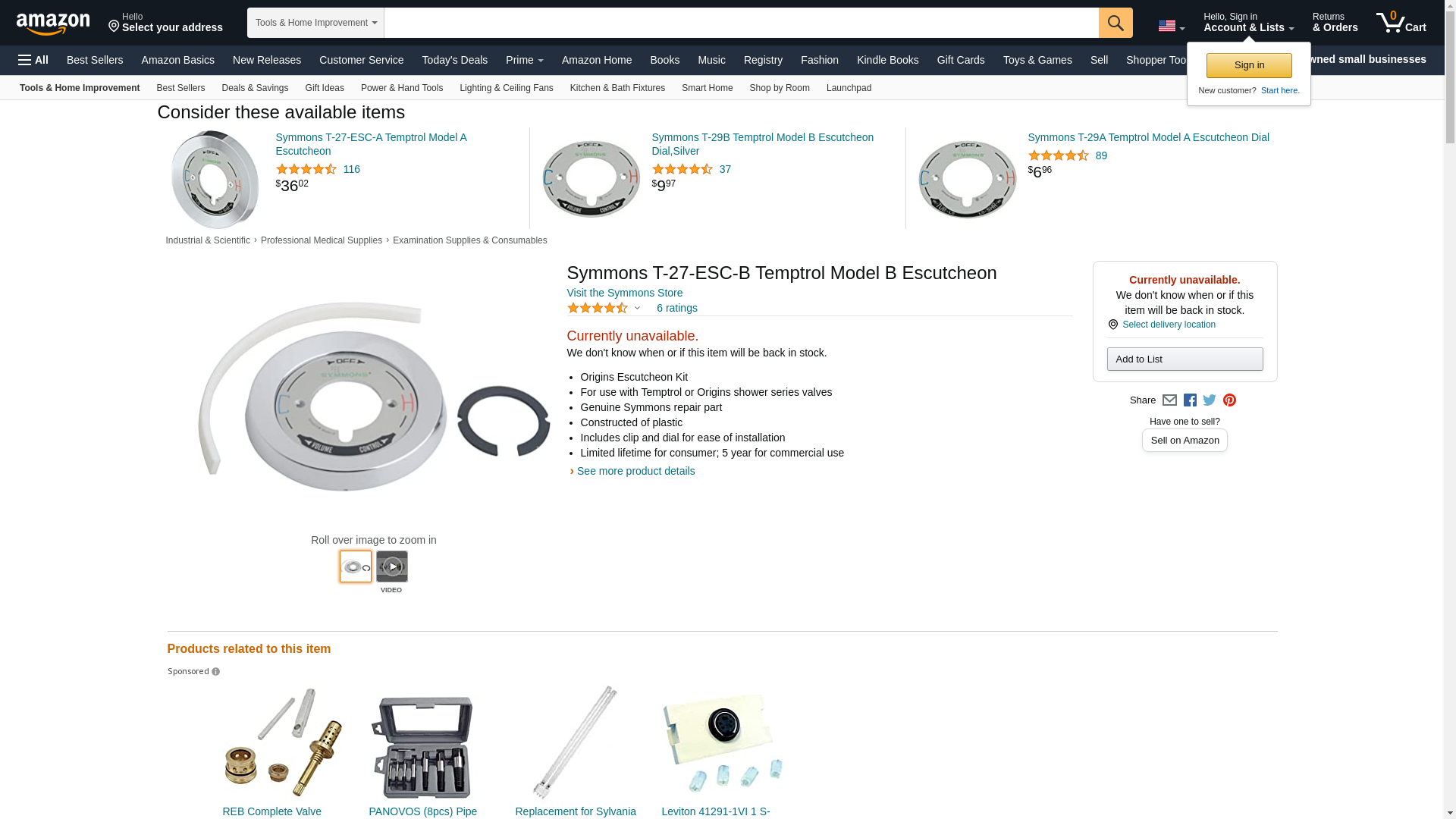Click the Amazon logo
This screenshot has height=819, width=1456.
coord(53,24)
